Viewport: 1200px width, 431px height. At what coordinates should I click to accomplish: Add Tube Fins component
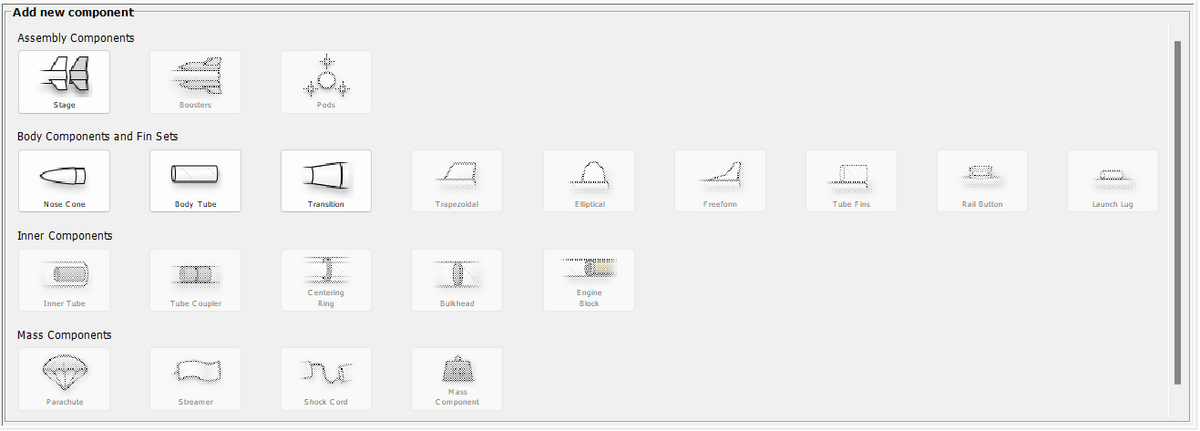[x=851, y=181]
